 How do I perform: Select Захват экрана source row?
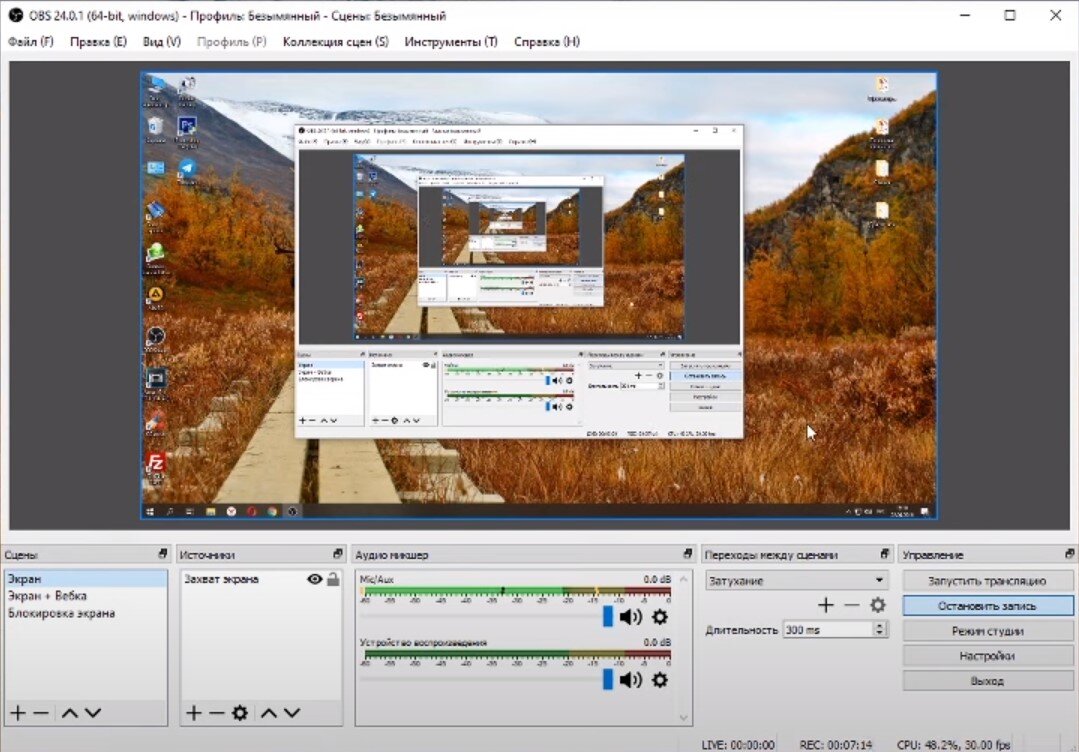(x=261, y=579)
